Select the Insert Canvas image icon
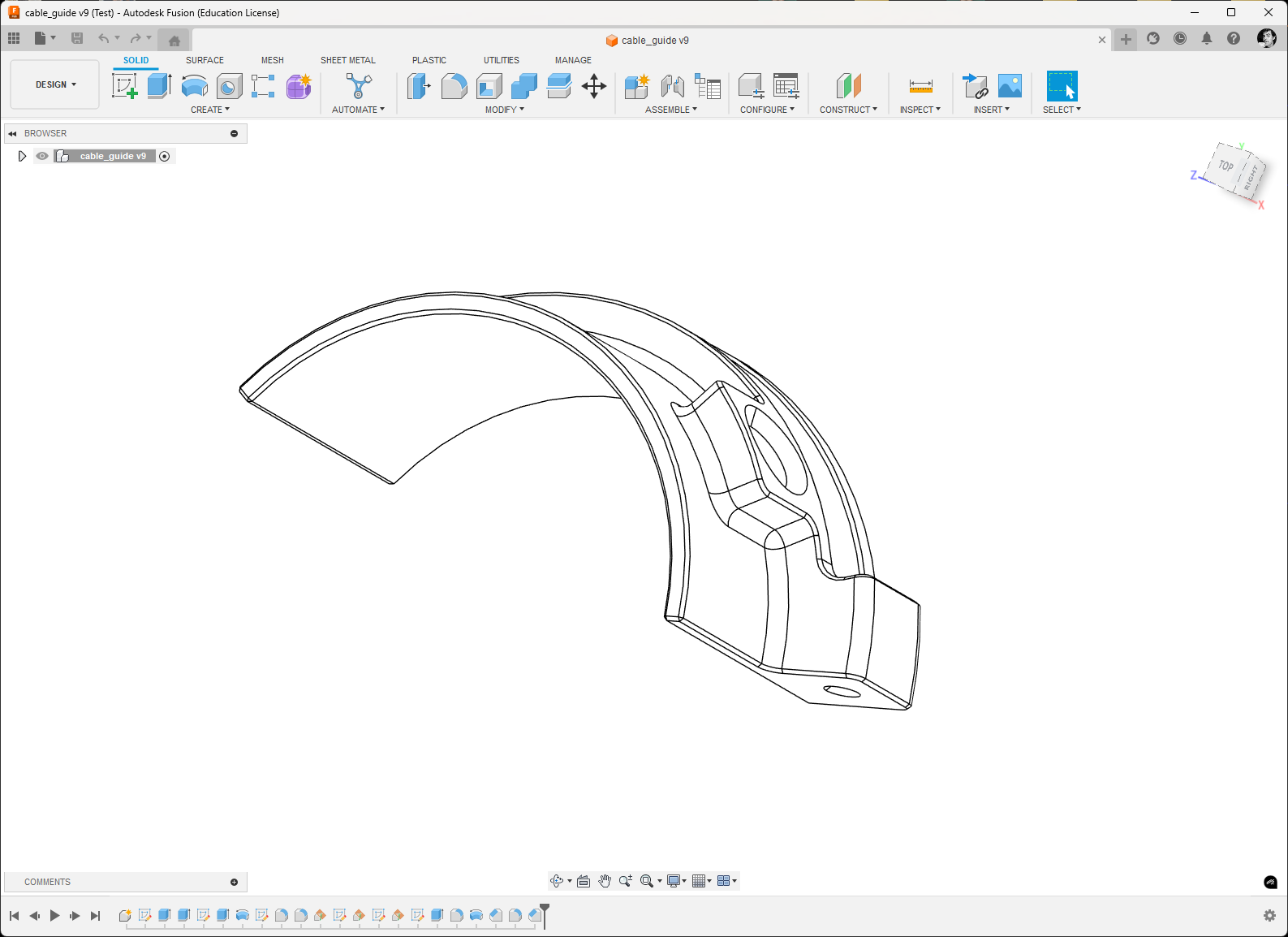 pyautogui.click(x=1010, y=85)
